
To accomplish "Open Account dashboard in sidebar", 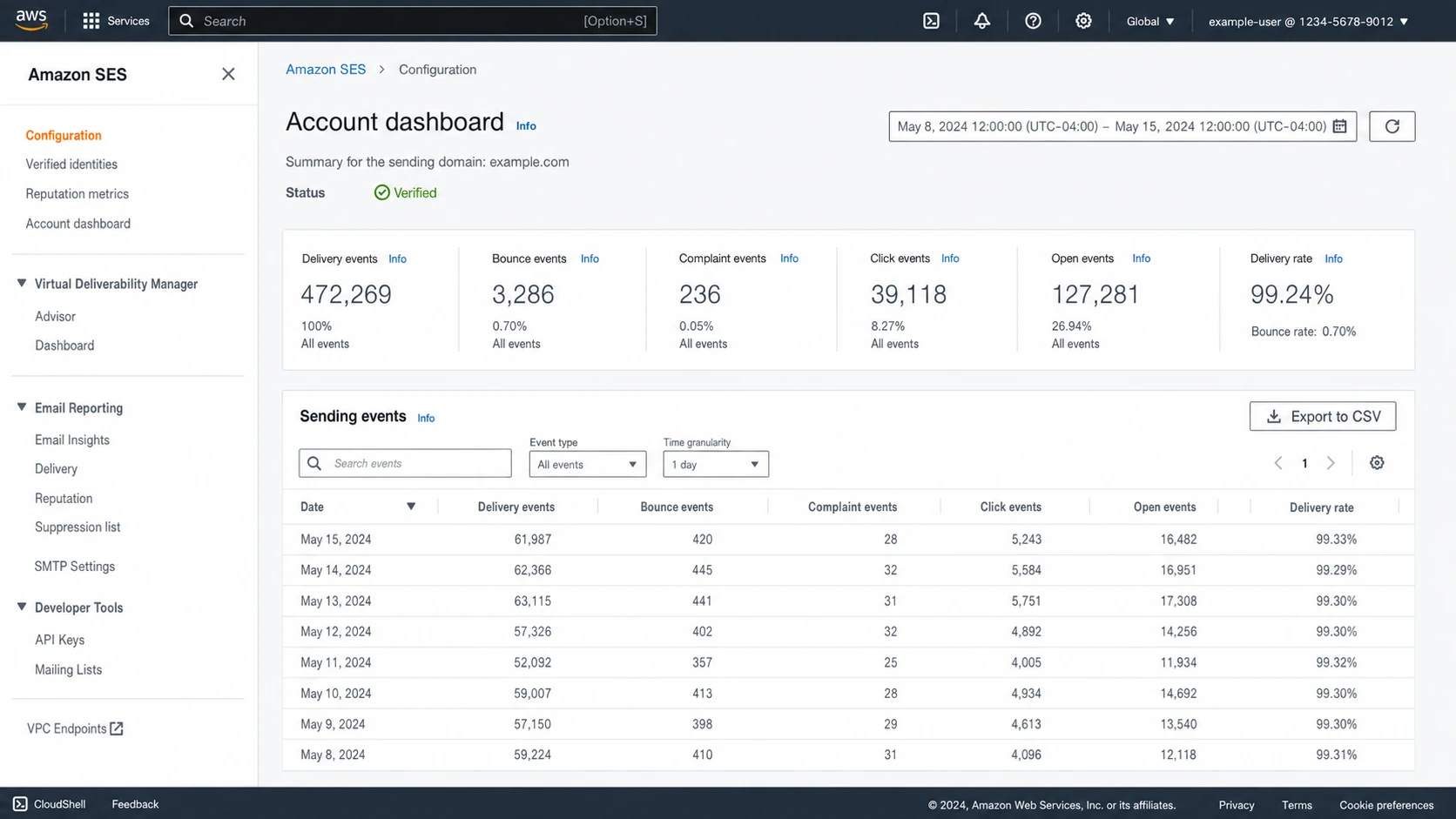I will tap(78, 224).
